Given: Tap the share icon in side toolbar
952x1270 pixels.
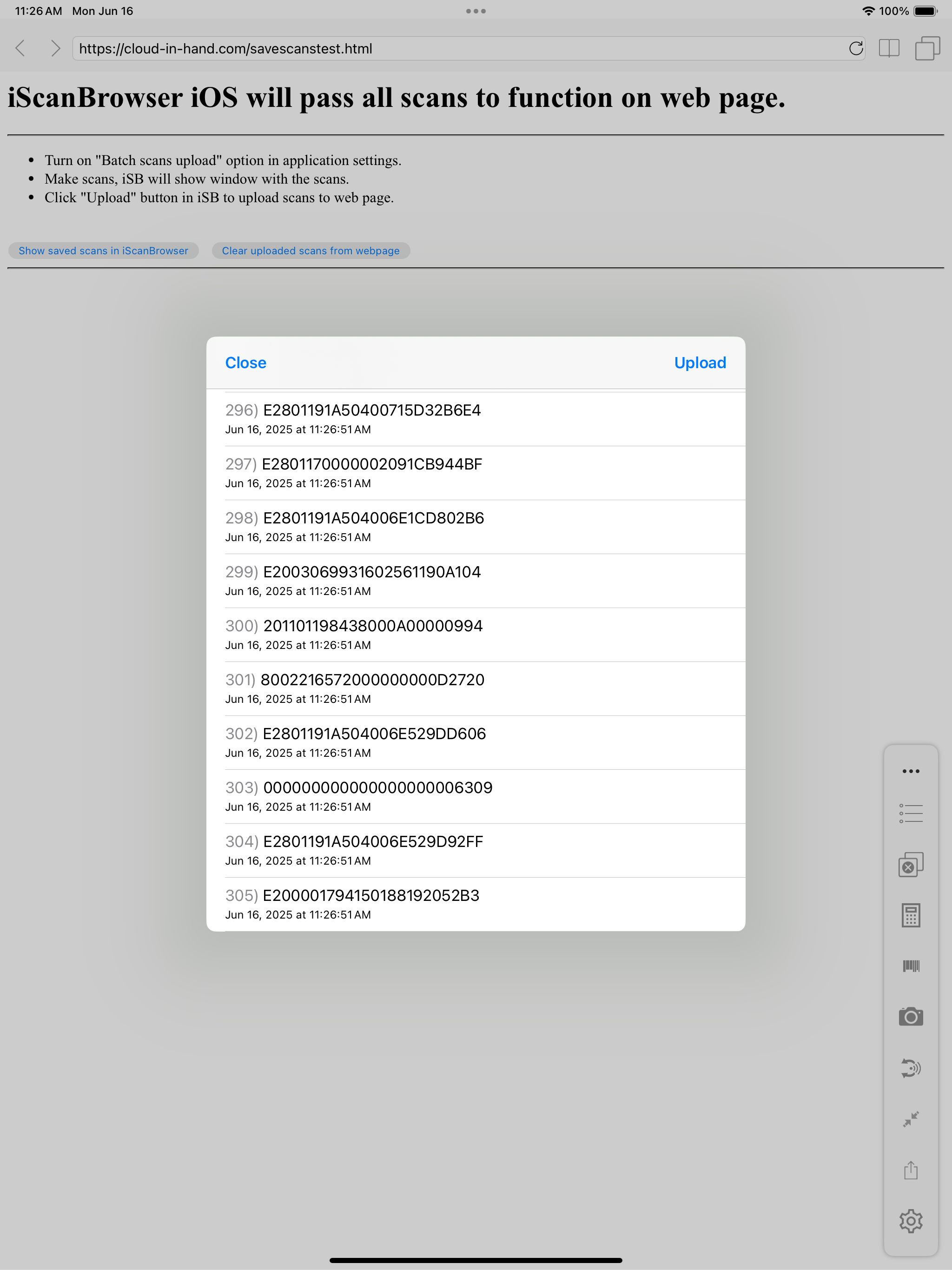Looking at the screenshot, I should tap(911, 1170).
